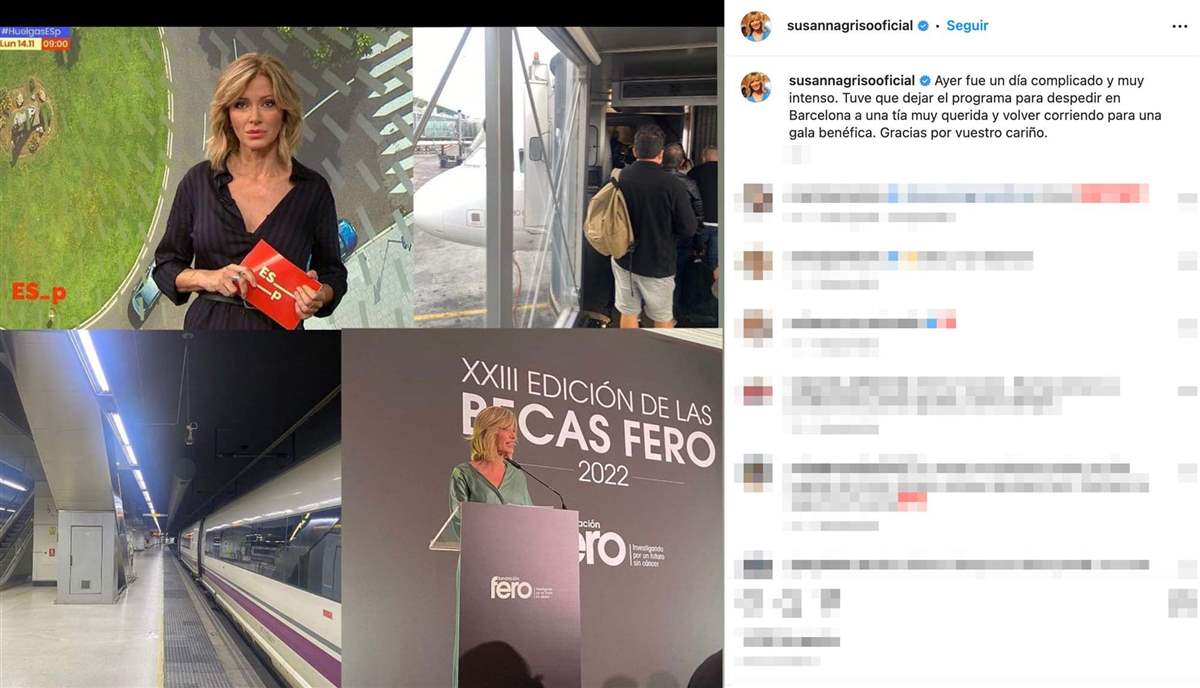
Task: View the airplane boarding bridge photo
Action: pos(567,178)
